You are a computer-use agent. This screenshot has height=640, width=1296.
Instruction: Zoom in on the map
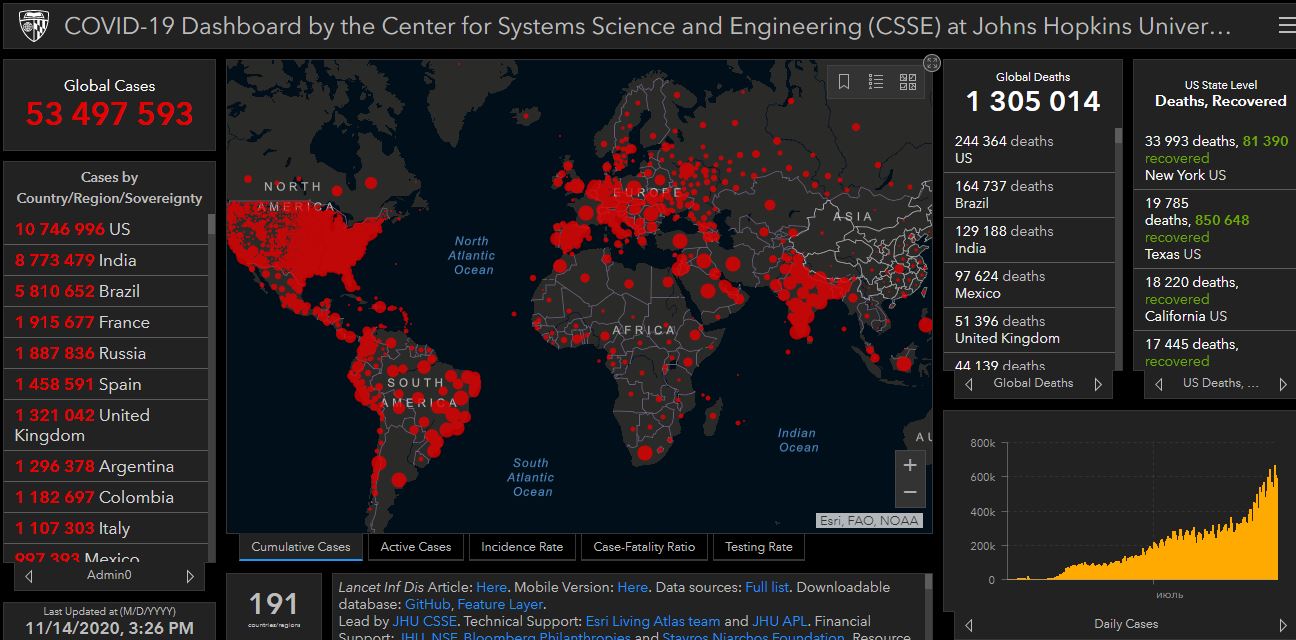tap(910, 465)
